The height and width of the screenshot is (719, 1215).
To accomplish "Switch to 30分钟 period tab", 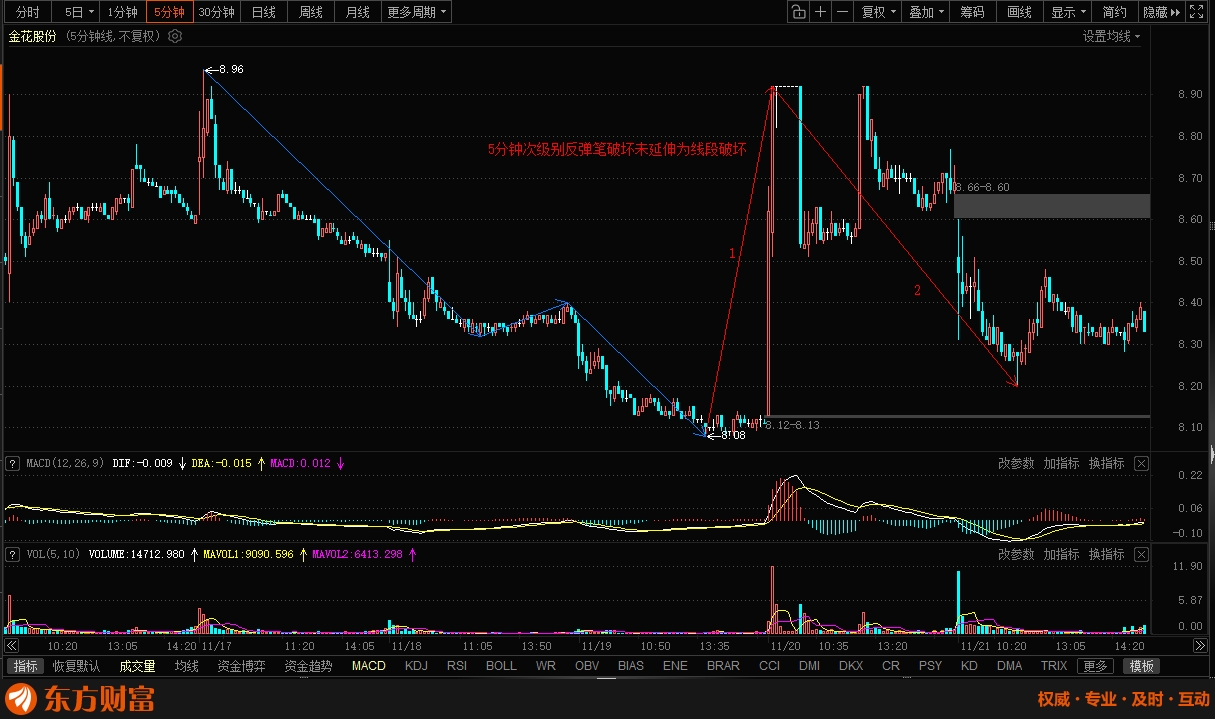I will click(217, 12).
